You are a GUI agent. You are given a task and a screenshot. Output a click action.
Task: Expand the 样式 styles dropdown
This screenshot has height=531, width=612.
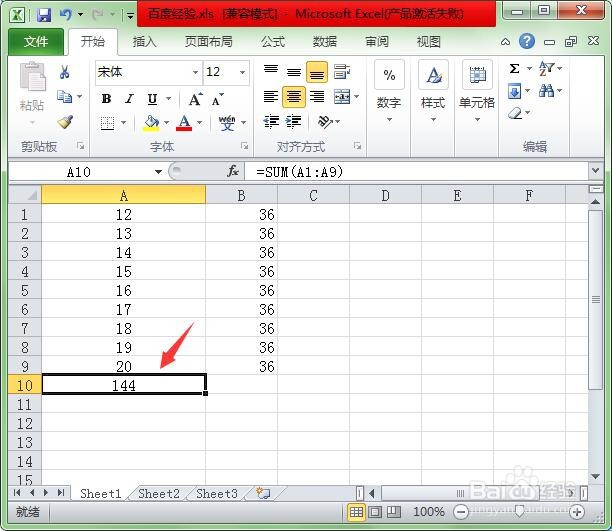433,119
